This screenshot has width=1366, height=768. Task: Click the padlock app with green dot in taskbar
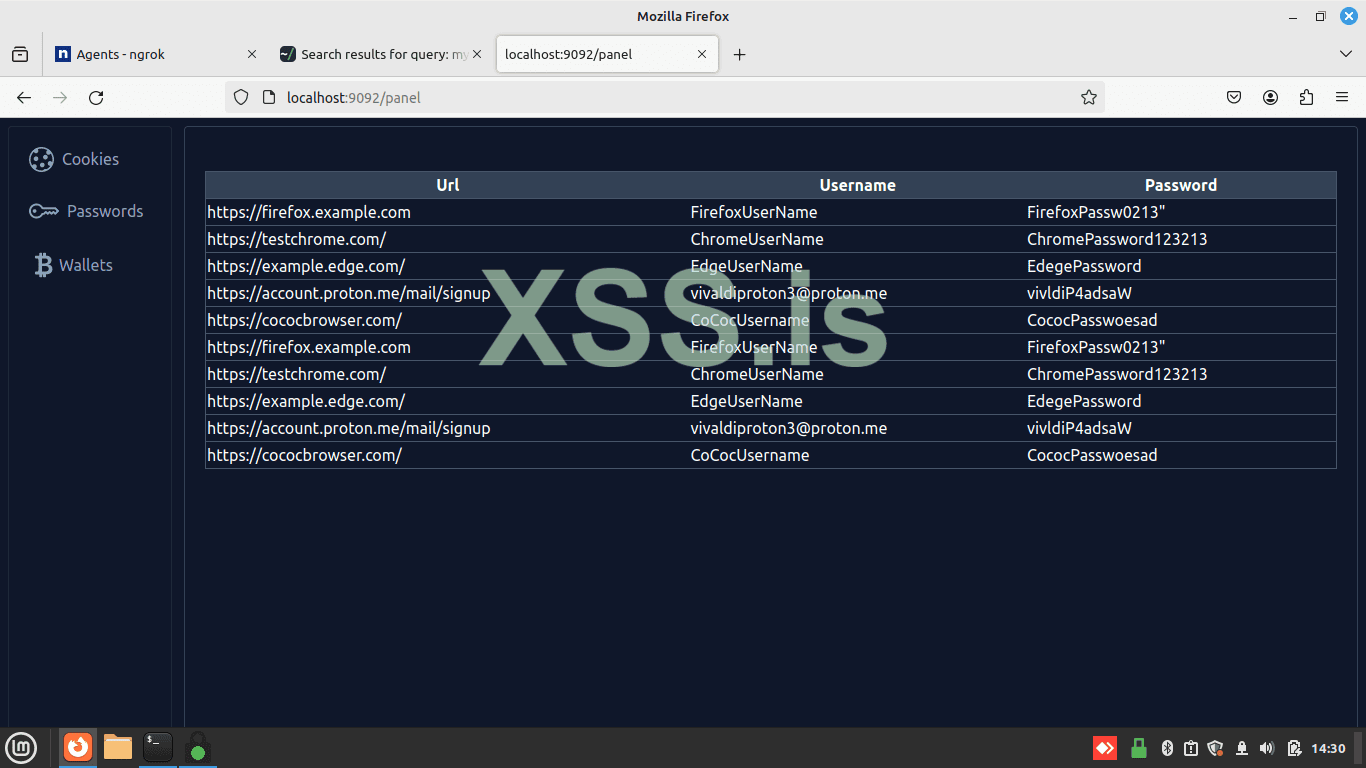198,747
